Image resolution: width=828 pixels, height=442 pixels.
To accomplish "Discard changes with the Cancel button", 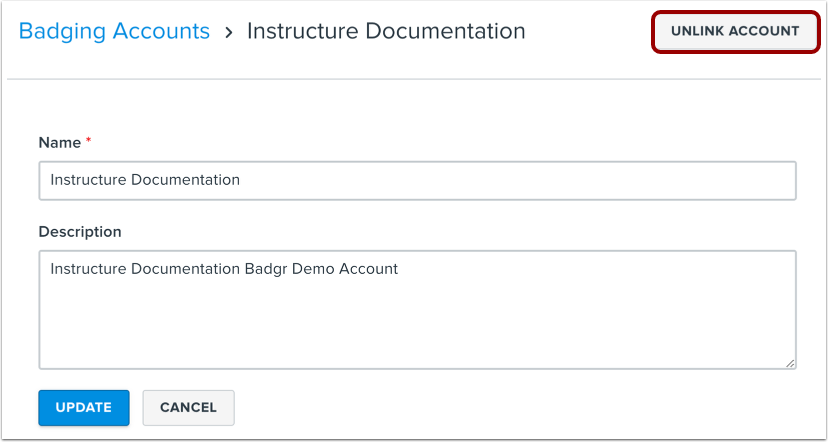I will [188, 407].
